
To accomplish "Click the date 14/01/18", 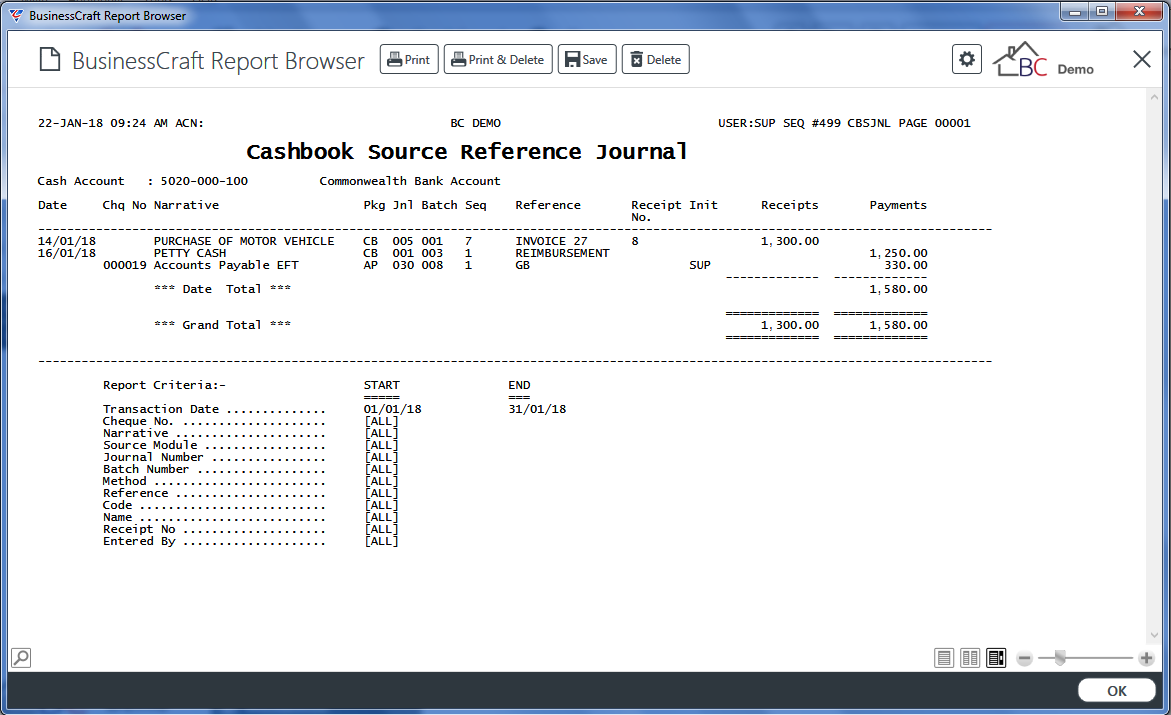I will [x=67, y=241].
